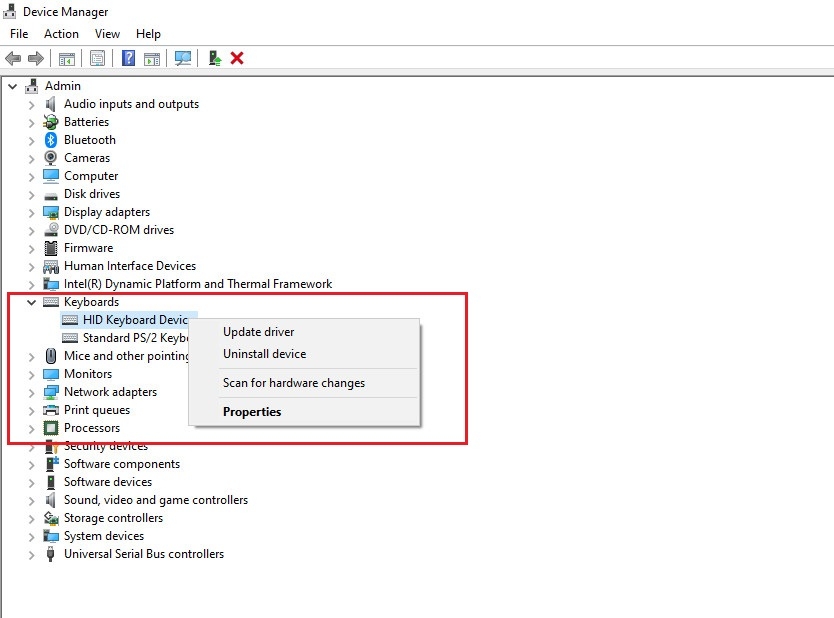Click the Mice and pointing devices mouse icon
Screen dimensions: 834x618
coord(51,356)
